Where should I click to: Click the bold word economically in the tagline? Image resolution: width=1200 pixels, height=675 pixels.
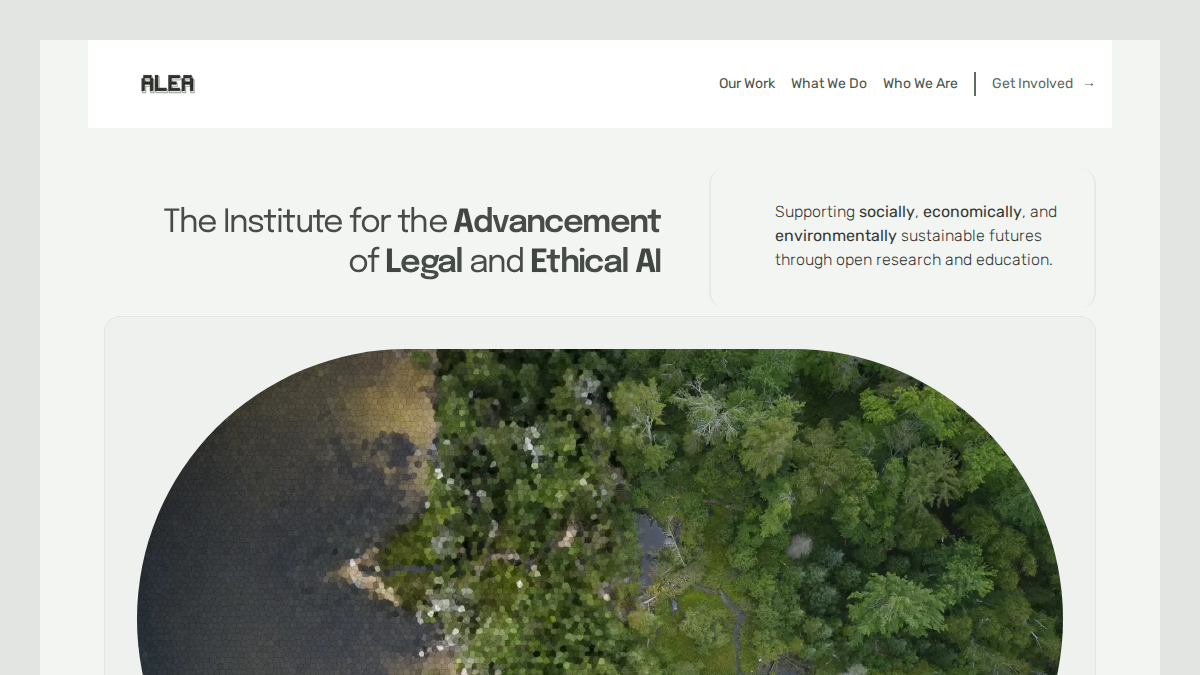[972, 212]
